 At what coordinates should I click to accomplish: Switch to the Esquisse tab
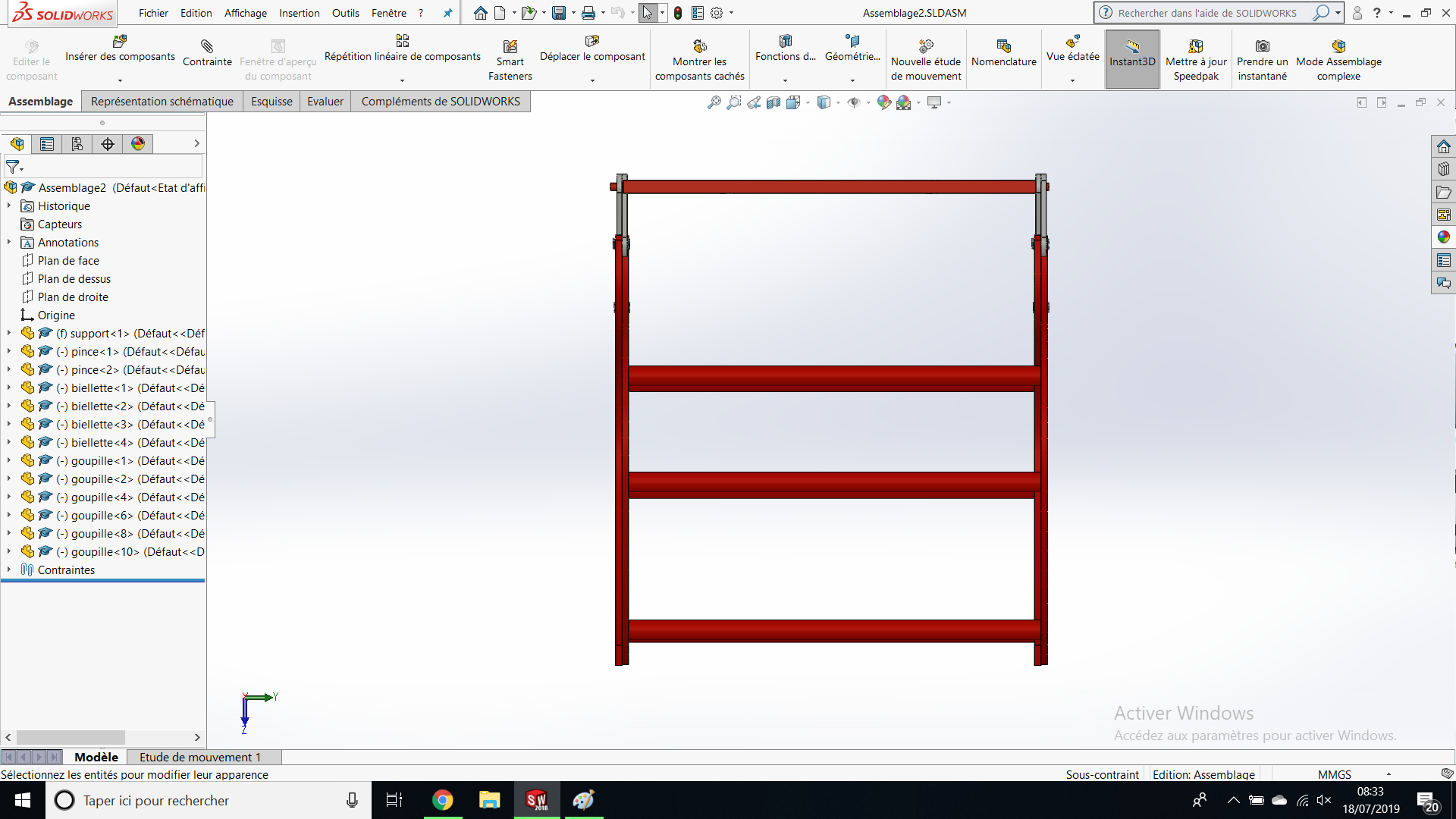click(x=271, y=102)
